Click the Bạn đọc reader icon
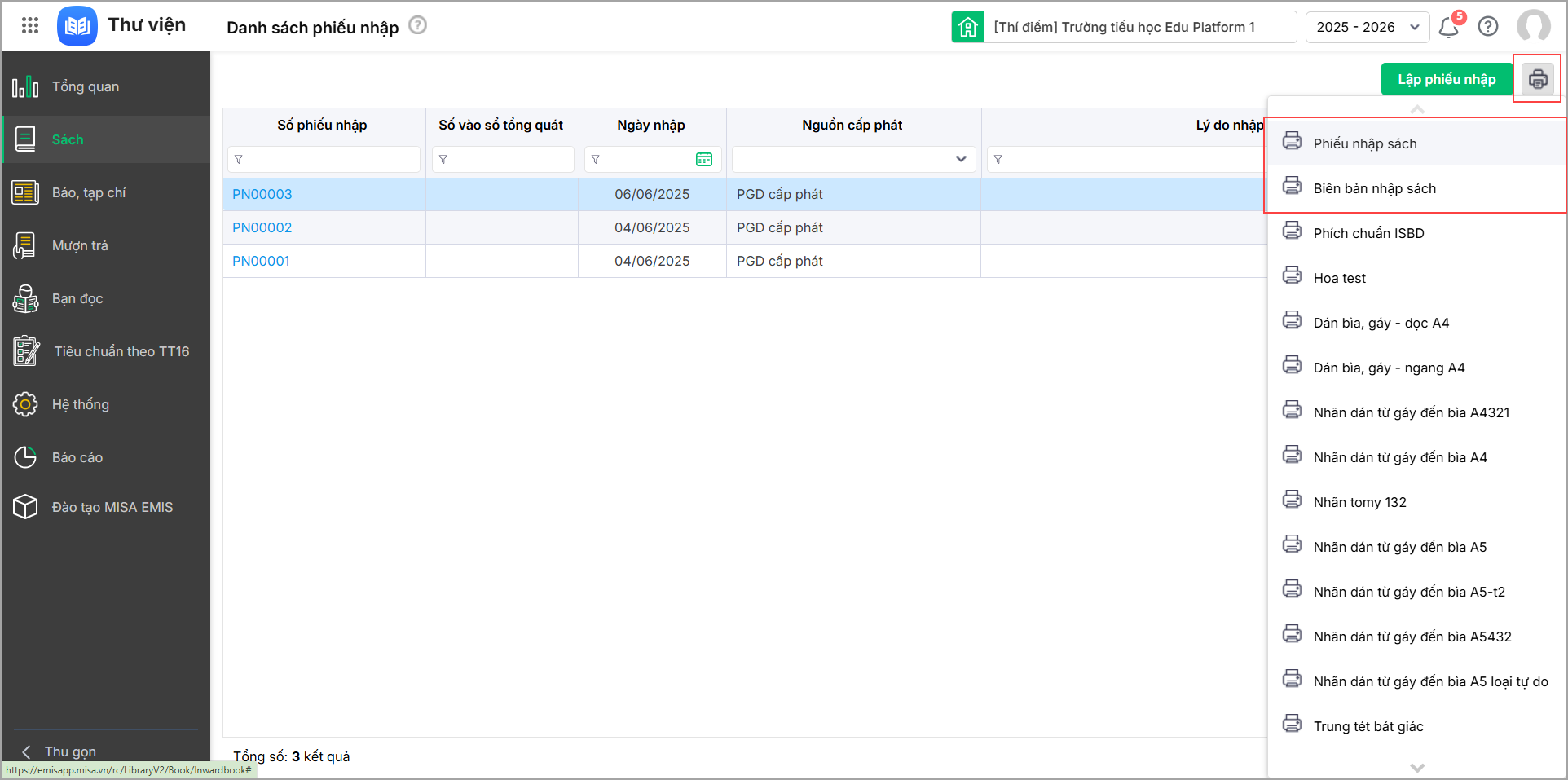The height and width of the screenshot is (780, 1568). pos(25,298)
